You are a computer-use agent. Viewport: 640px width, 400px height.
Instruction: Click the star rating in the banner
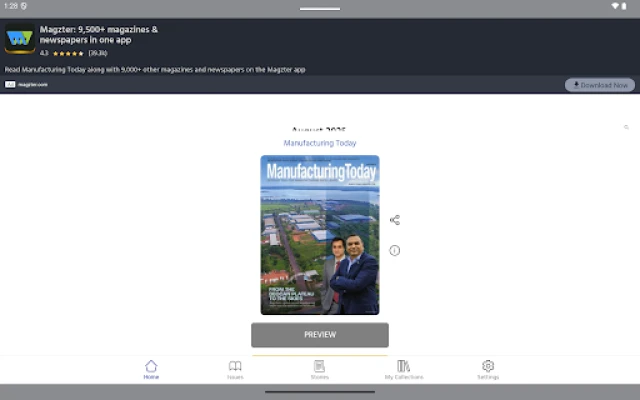[x=68, y=52]
